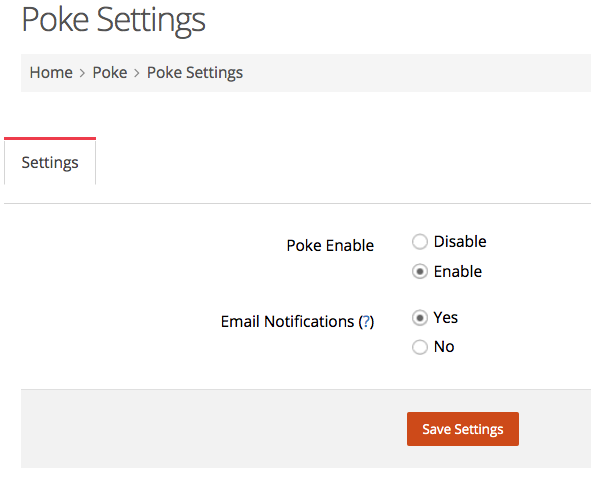This screenshot has height=499, width=591.
Task: Open Poke breadcrumb link
Action: 110,72
